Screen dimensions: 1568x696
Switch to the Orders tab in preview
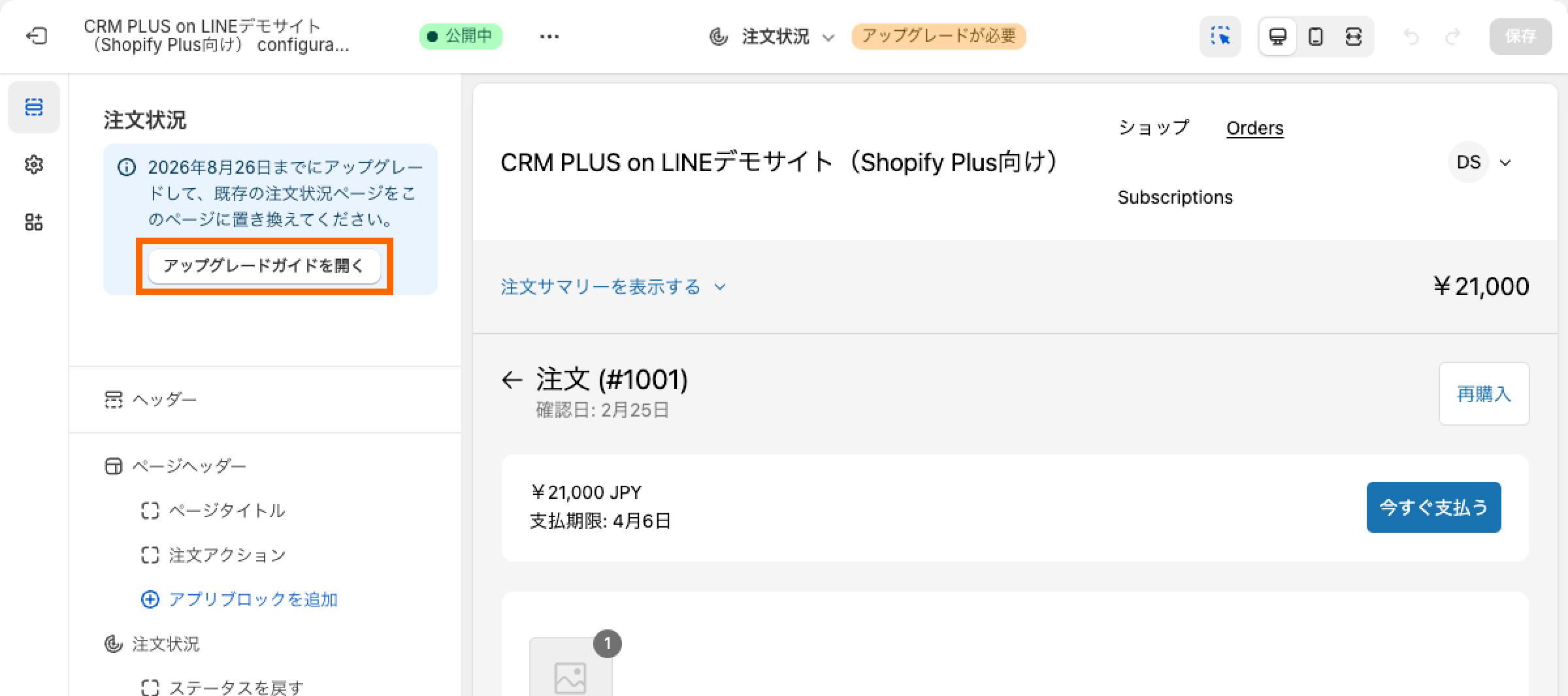(x=1254, y=127)
